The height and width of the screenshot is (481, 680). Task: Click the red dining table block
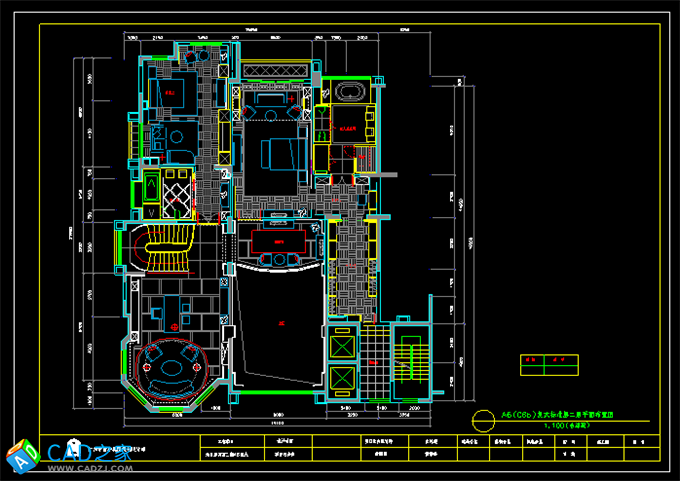(281, 242)
